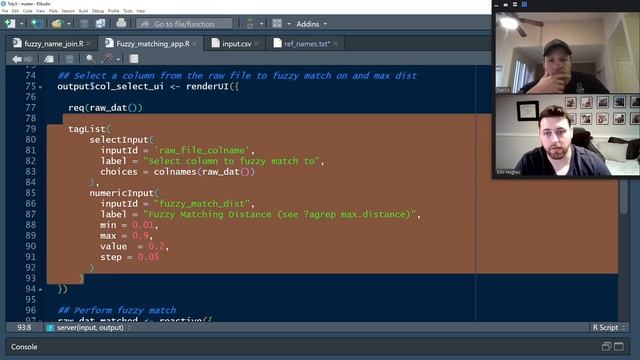Open the Profile menu
The height and width of the screenshot is (360, 640).
point(113,11)
